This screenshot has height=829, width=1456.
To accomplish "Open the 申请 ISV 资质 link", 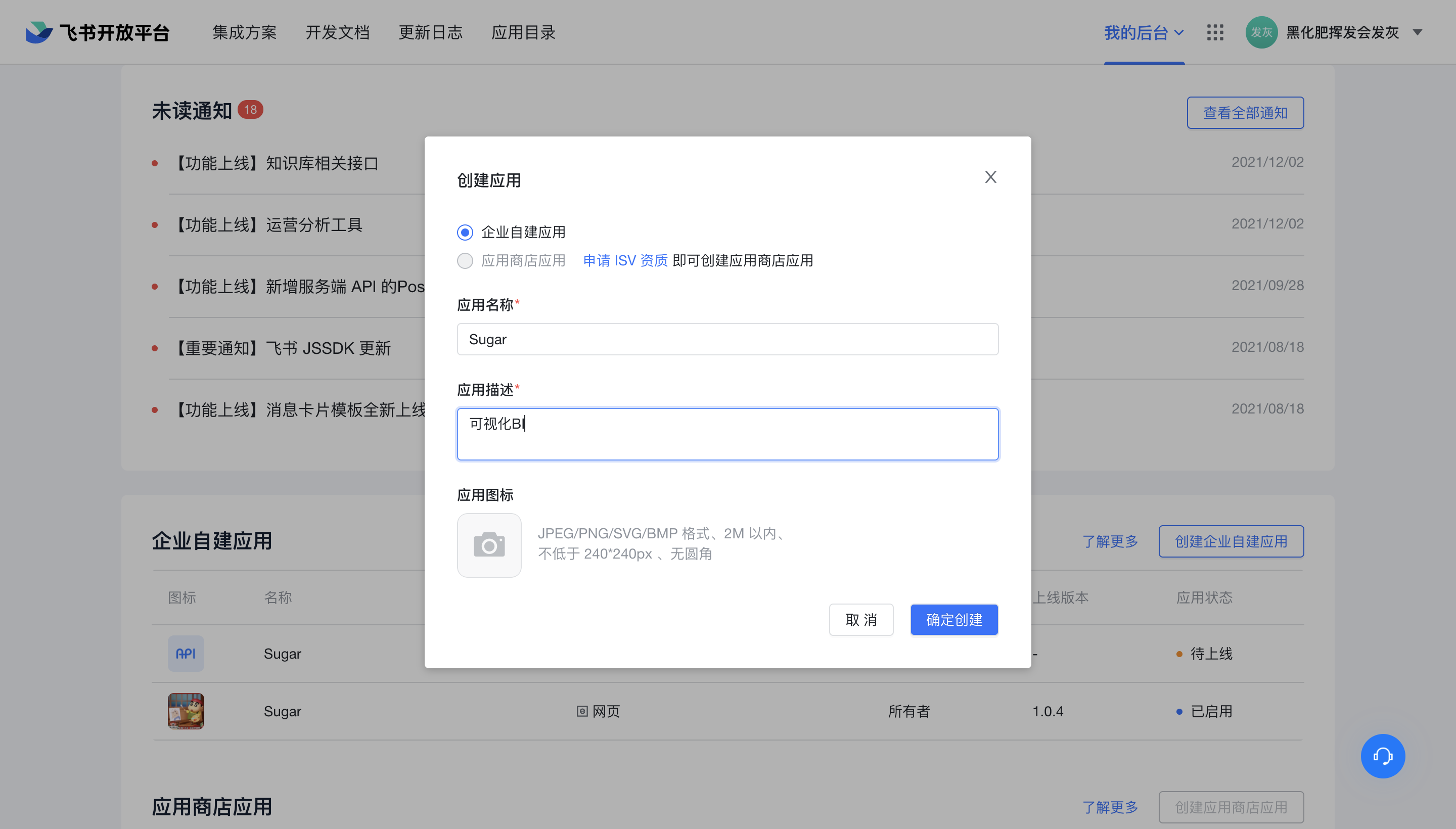I will 625,261.
